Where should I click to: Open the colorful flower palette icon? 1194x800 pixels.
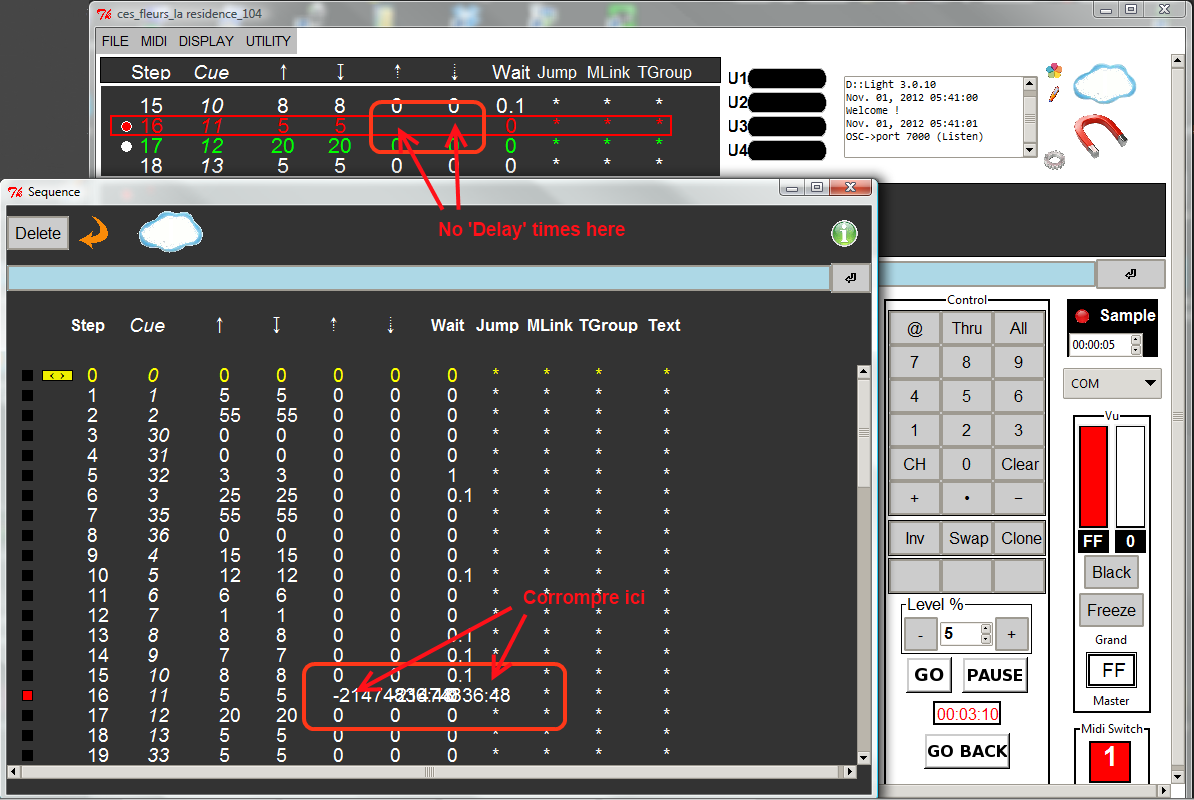[1053, 70]
